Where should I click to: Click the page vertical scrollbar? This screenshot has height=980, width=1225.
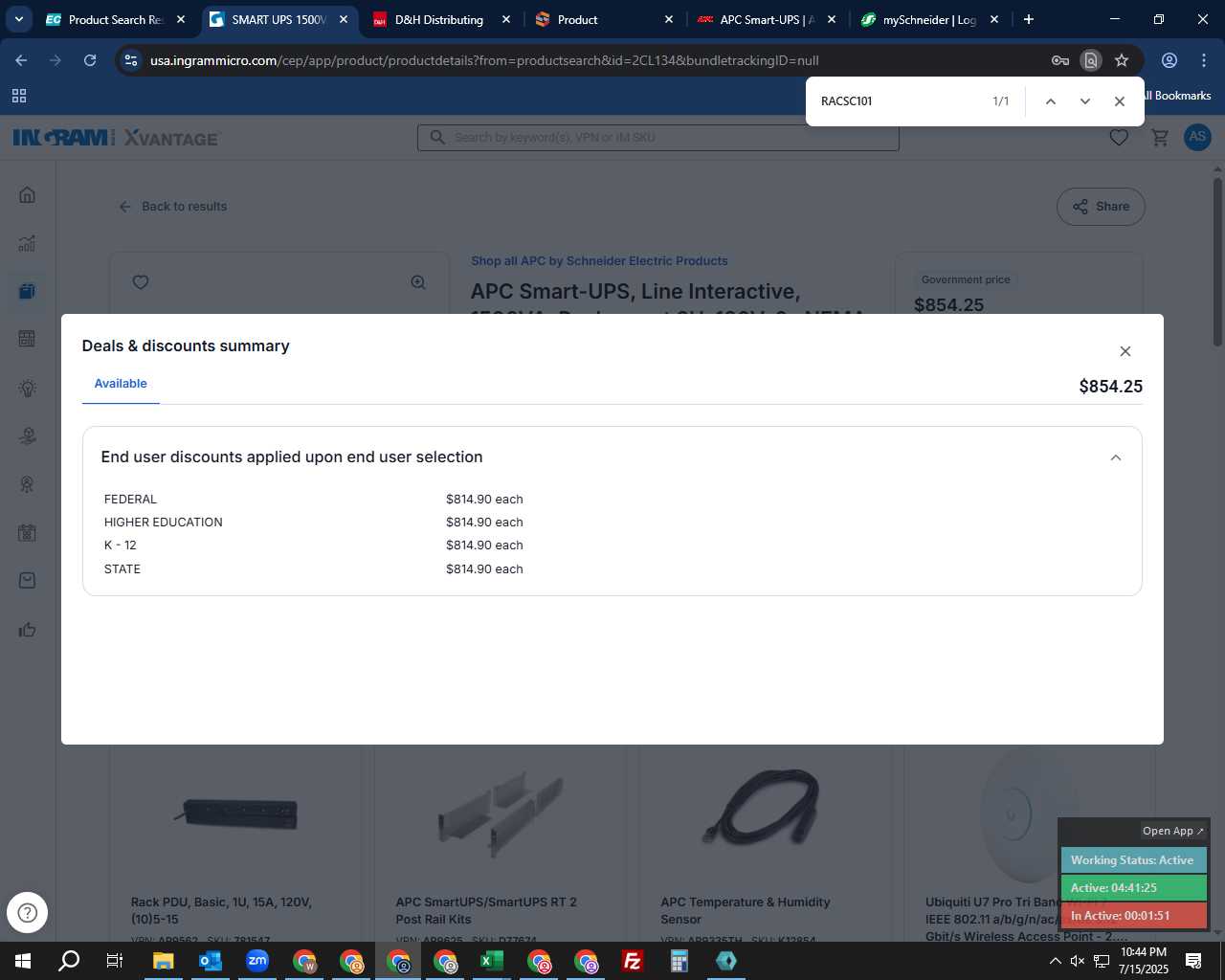click(x=1217, y=261)
